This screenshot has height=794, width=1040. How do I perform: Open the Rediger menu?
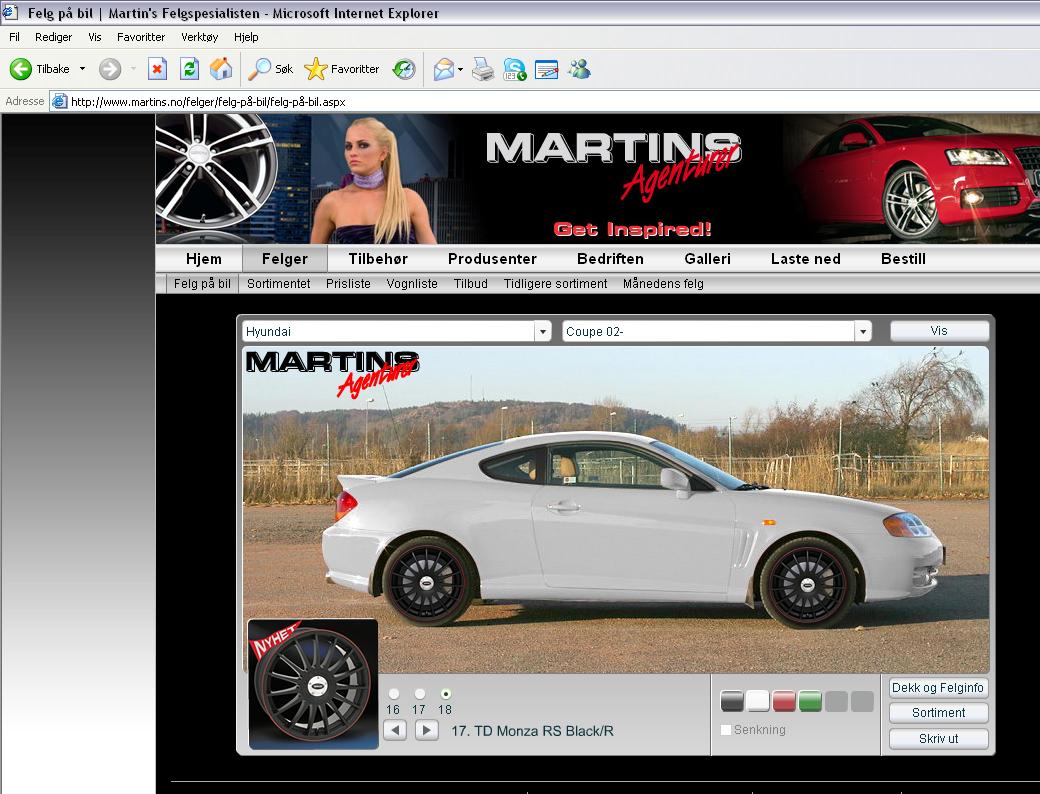[54, 37]
